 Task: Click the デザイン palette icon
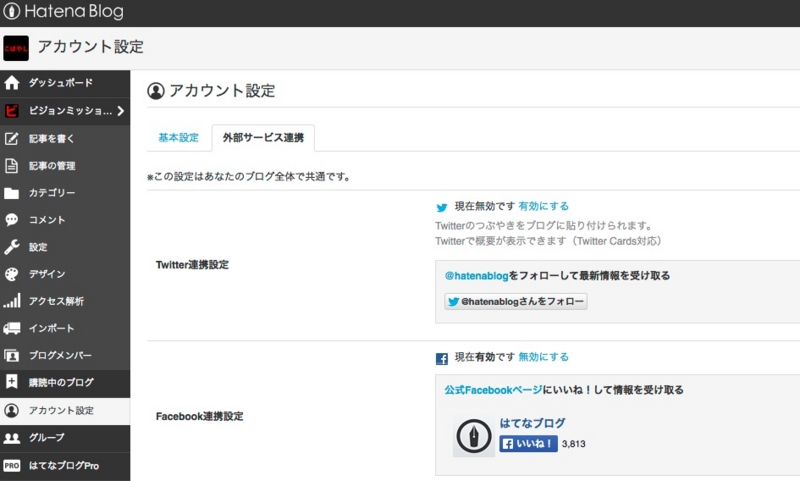click(11, 274)
